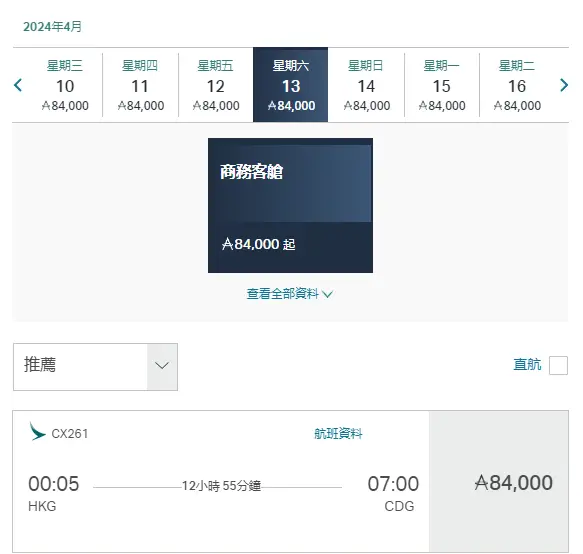Click the 直航 label text
583x554 pixels.
click(527, 364)
